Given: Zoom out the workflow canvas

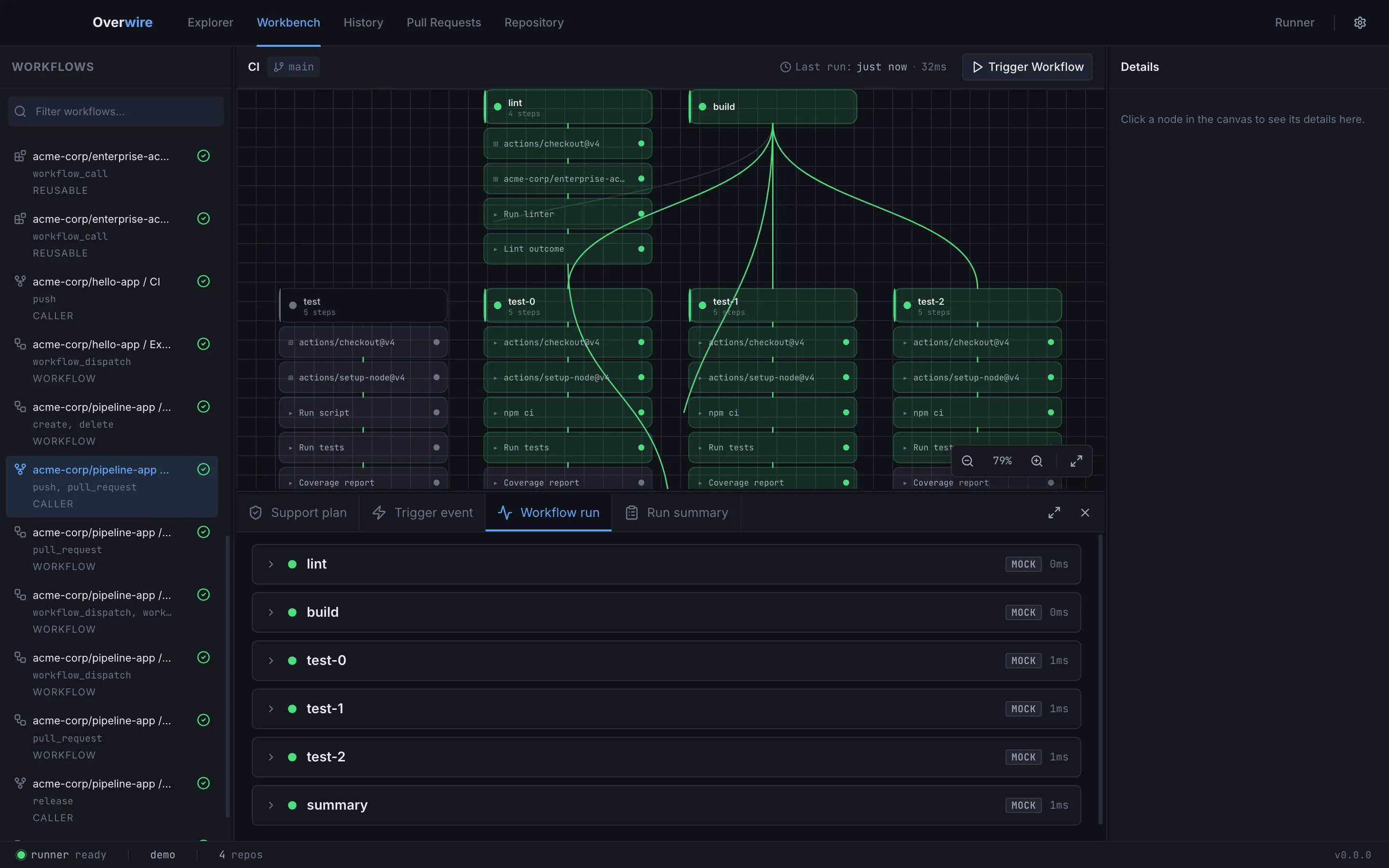Looking at the screenshot, I should [x=967, y=461].
